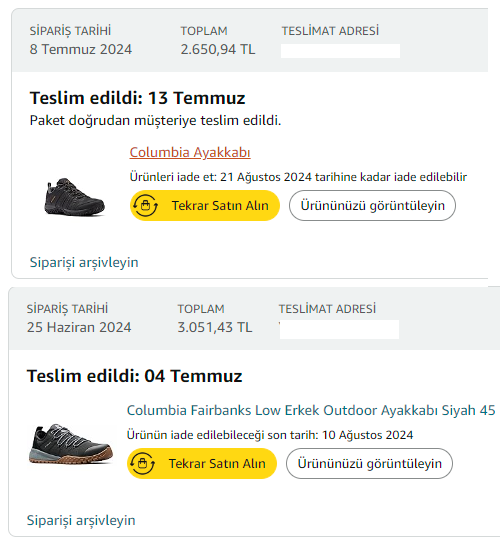500x543 pixels.
Task: Click rebuy icon in first order's yellow button
Action: pyautogui.click(x=145, y=206)
